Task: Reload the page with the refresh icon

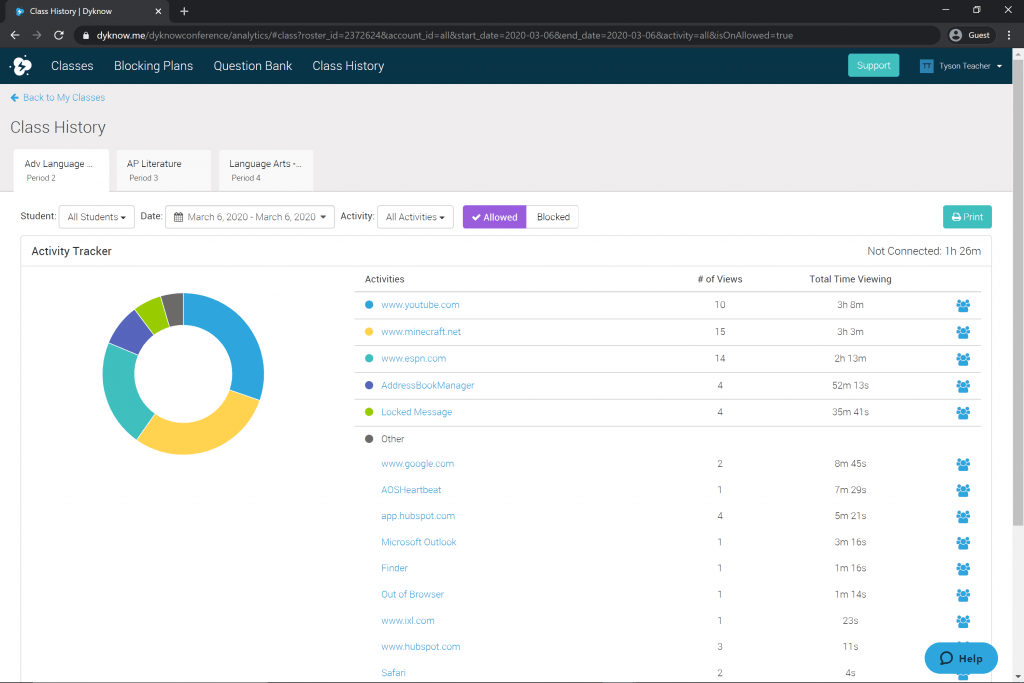Action: click(x=59, y=34)
